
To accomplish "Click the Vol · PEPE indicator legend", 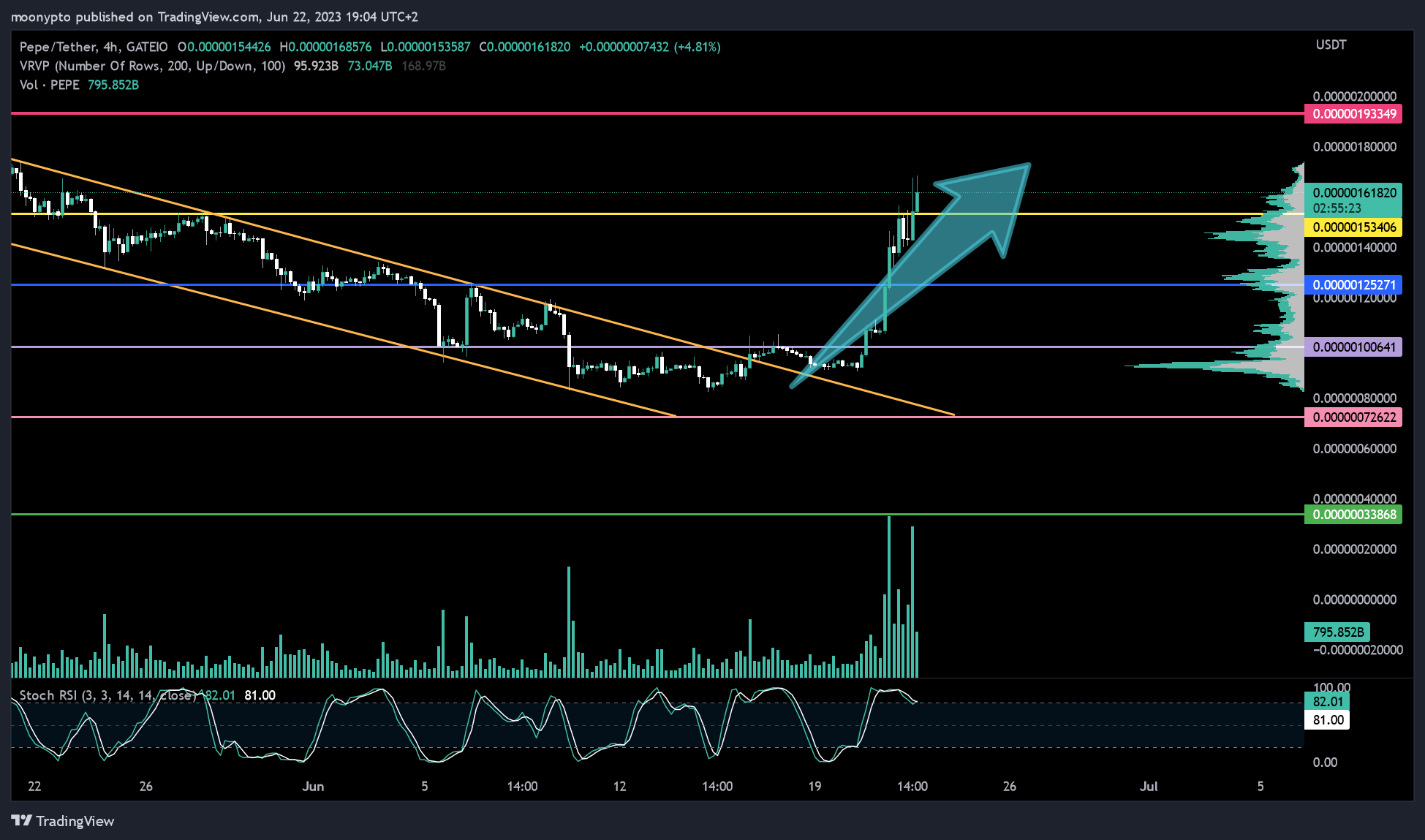I will [49, 85].
